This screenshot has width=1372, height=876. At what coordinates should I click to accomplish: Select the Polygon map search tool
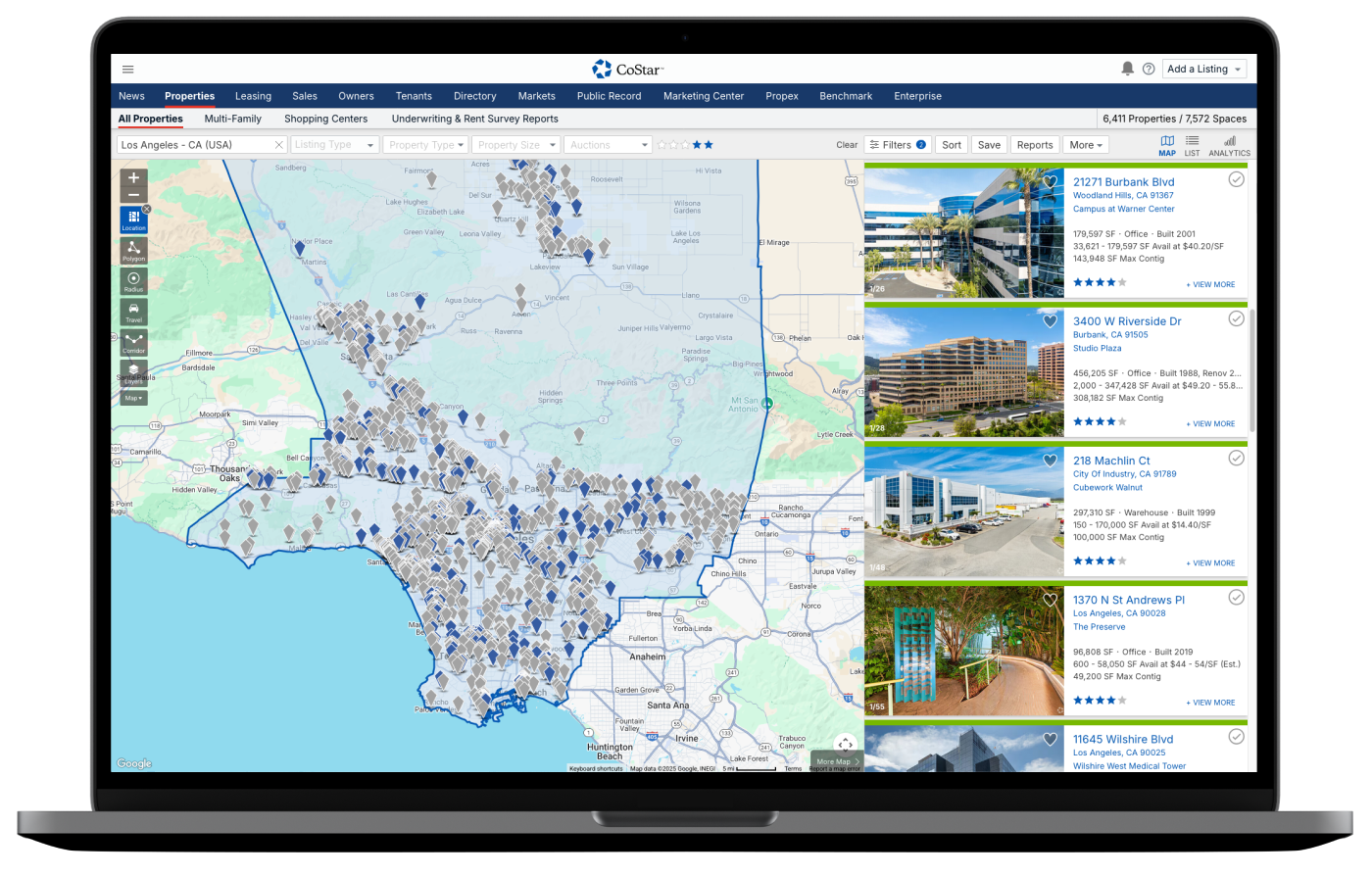(x=134, y=250)
